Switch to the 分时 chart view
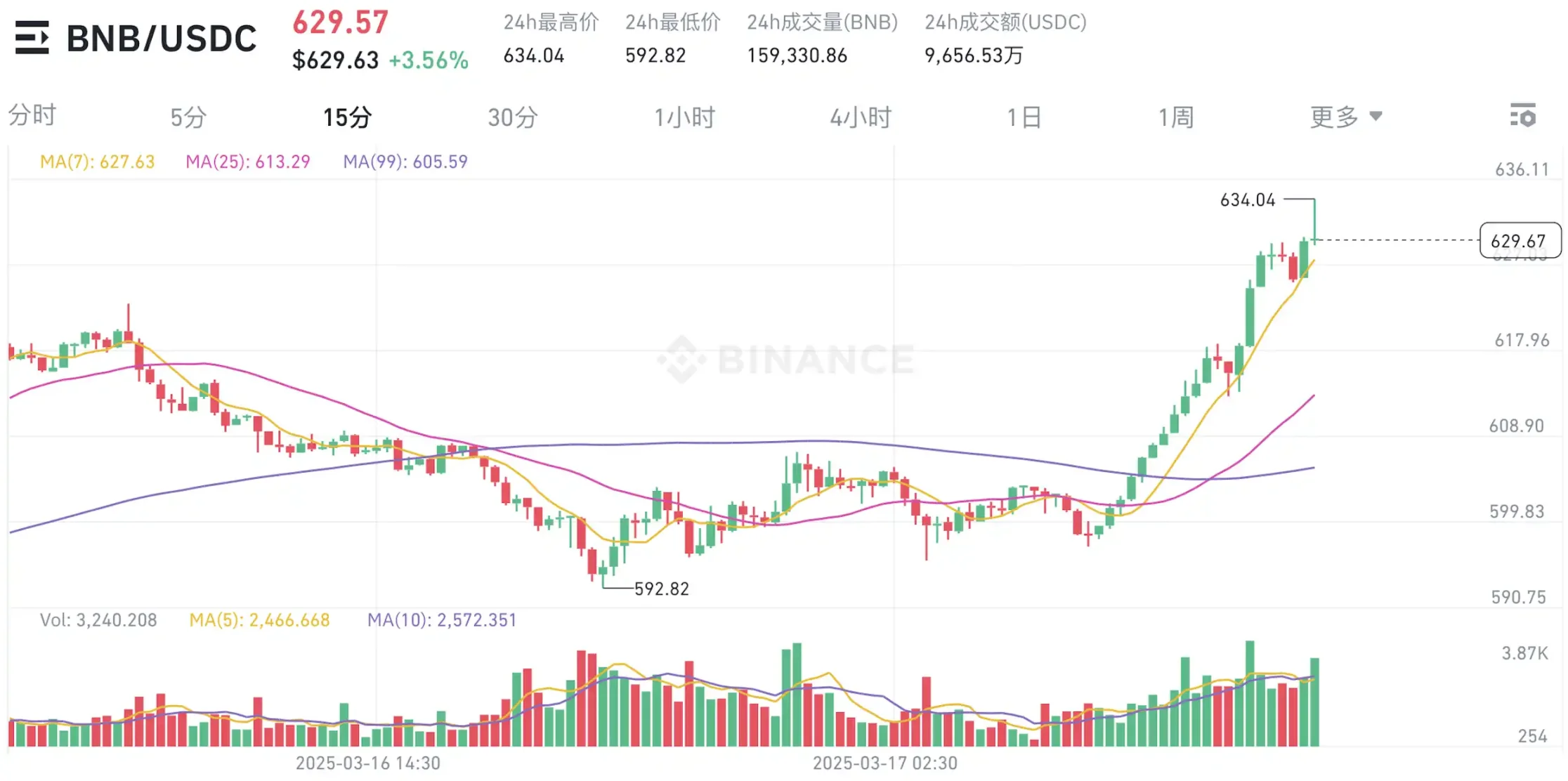This screenshot has width=1568, height=781. pyautogui.click(x=32, y=116)
